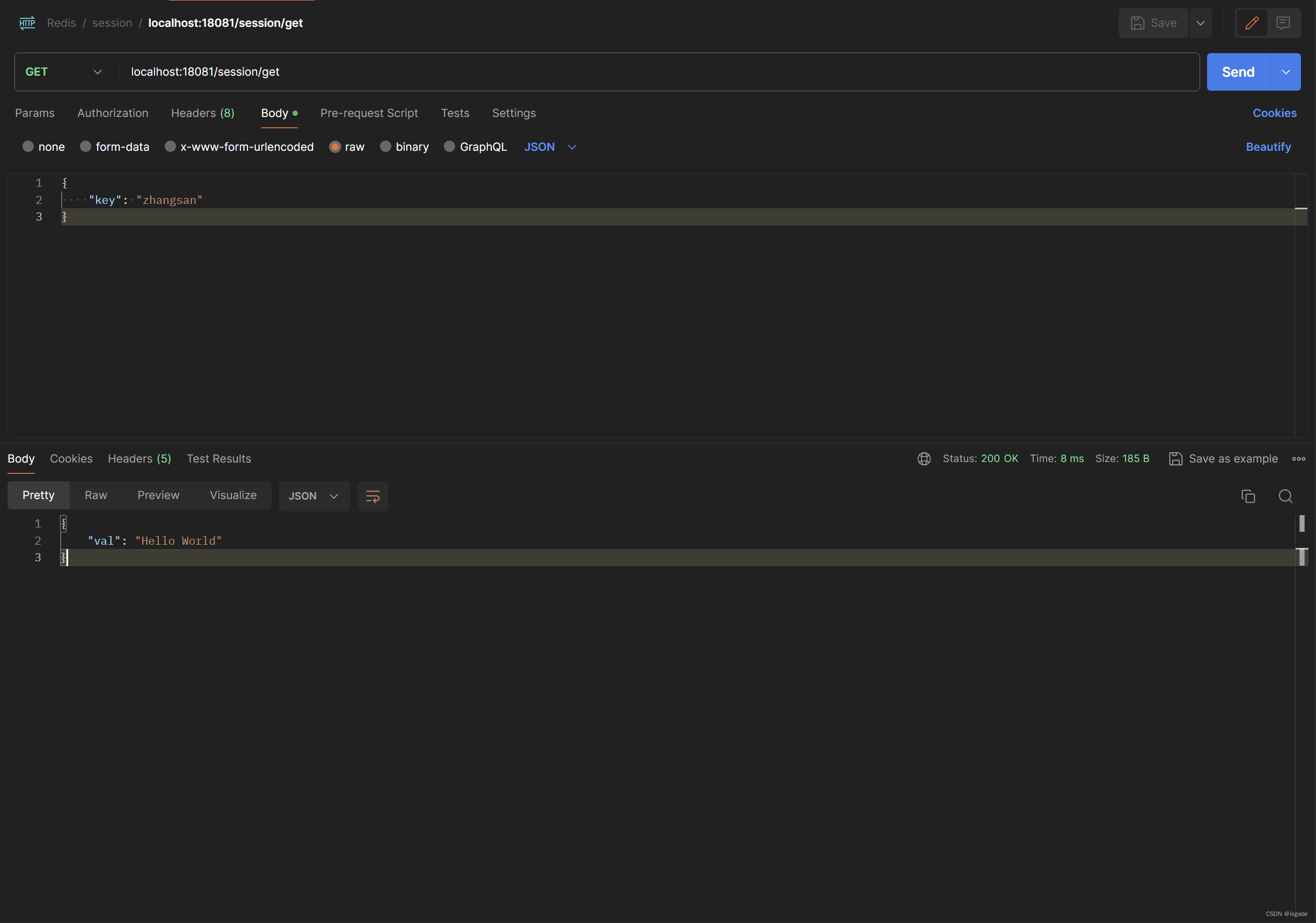Click the request URL field
Viewport: 1316px width, 923px height.
tap(659, 71)
